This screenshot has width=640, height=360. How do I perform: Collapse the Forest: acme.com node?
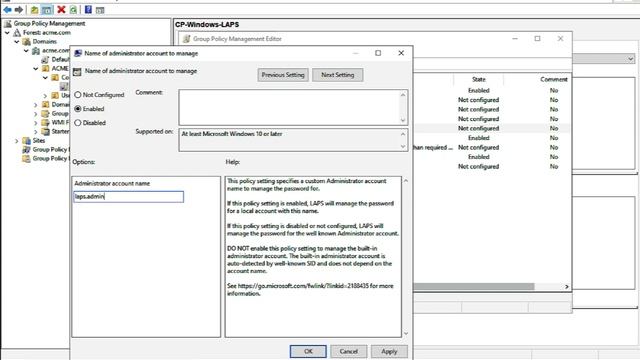(x=7, y=33)
